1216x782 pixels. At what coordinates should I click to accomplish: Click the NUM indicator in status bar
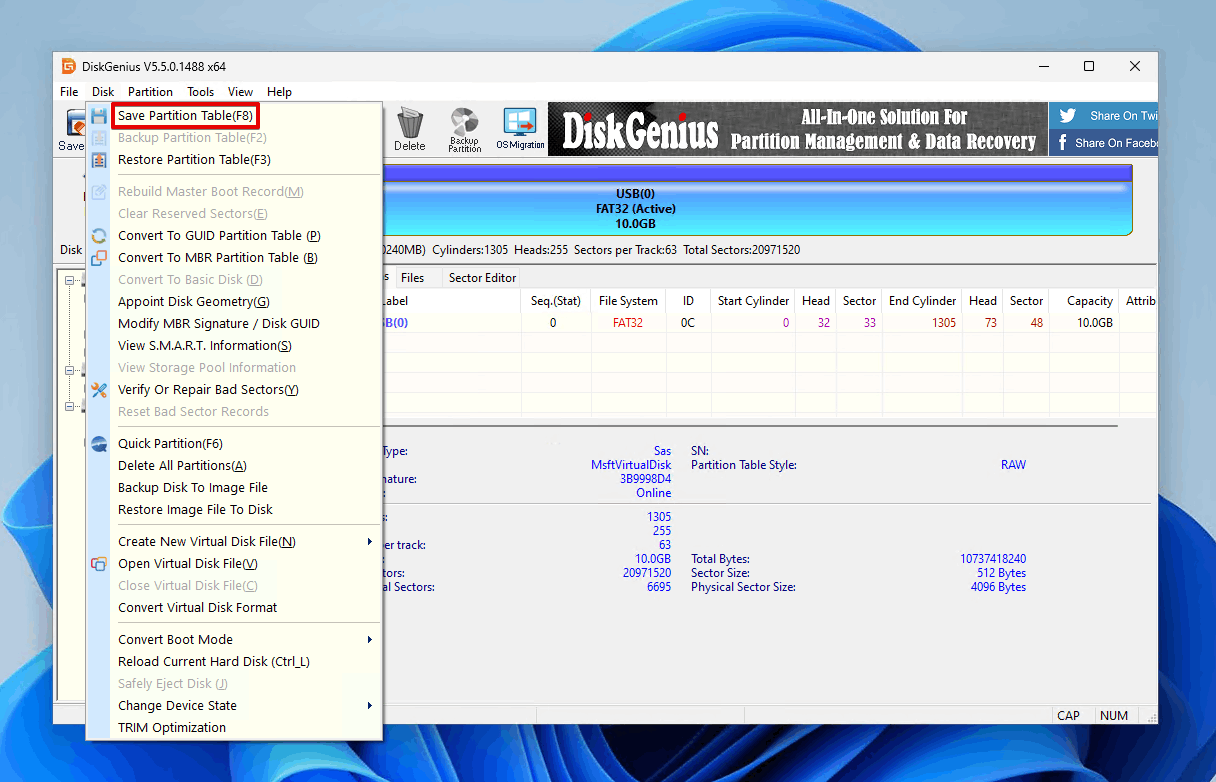click(x=1113, y=715)
